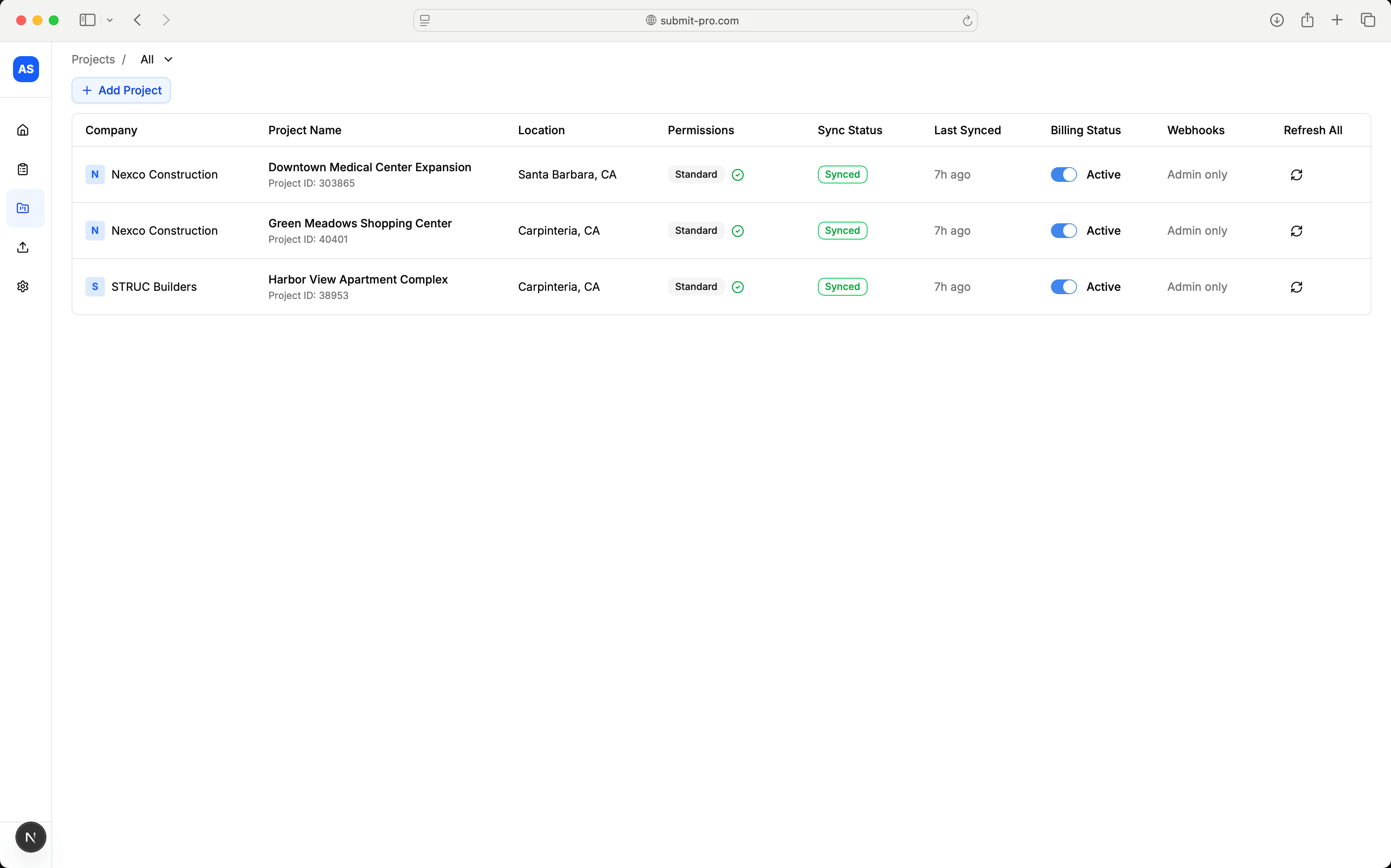Open the home icon in sidebar
Viewport: 1391px width, 868px height.
click(23, 130)
